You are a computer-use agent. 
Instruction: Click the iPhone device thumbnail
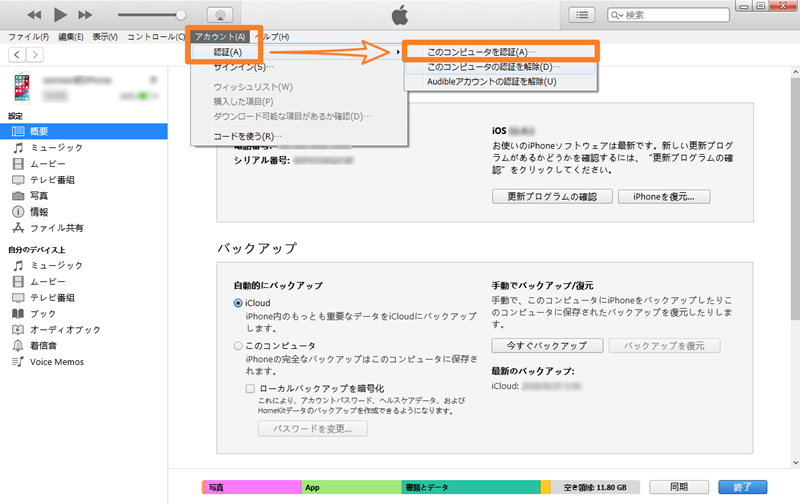pos(21,87)
